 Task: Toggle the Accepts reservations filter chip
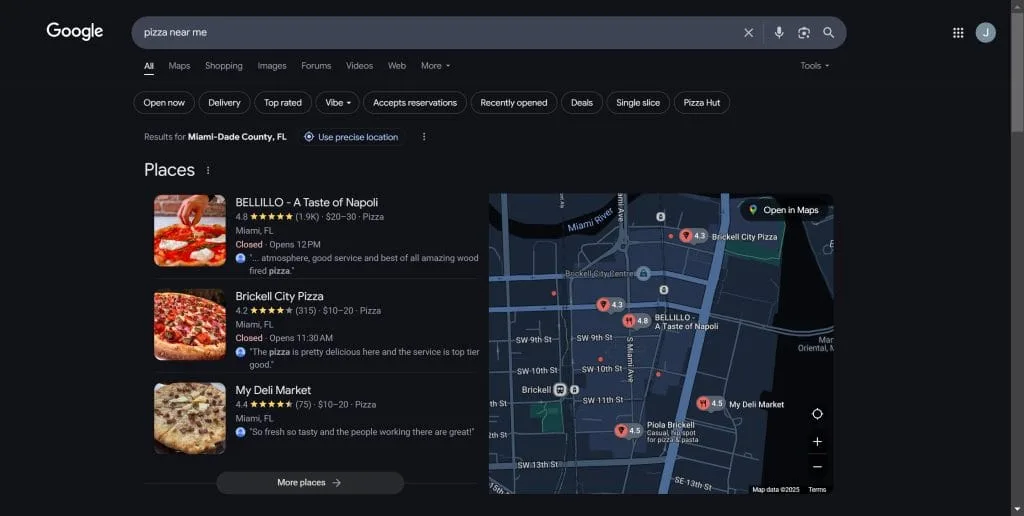coord(415,103)
